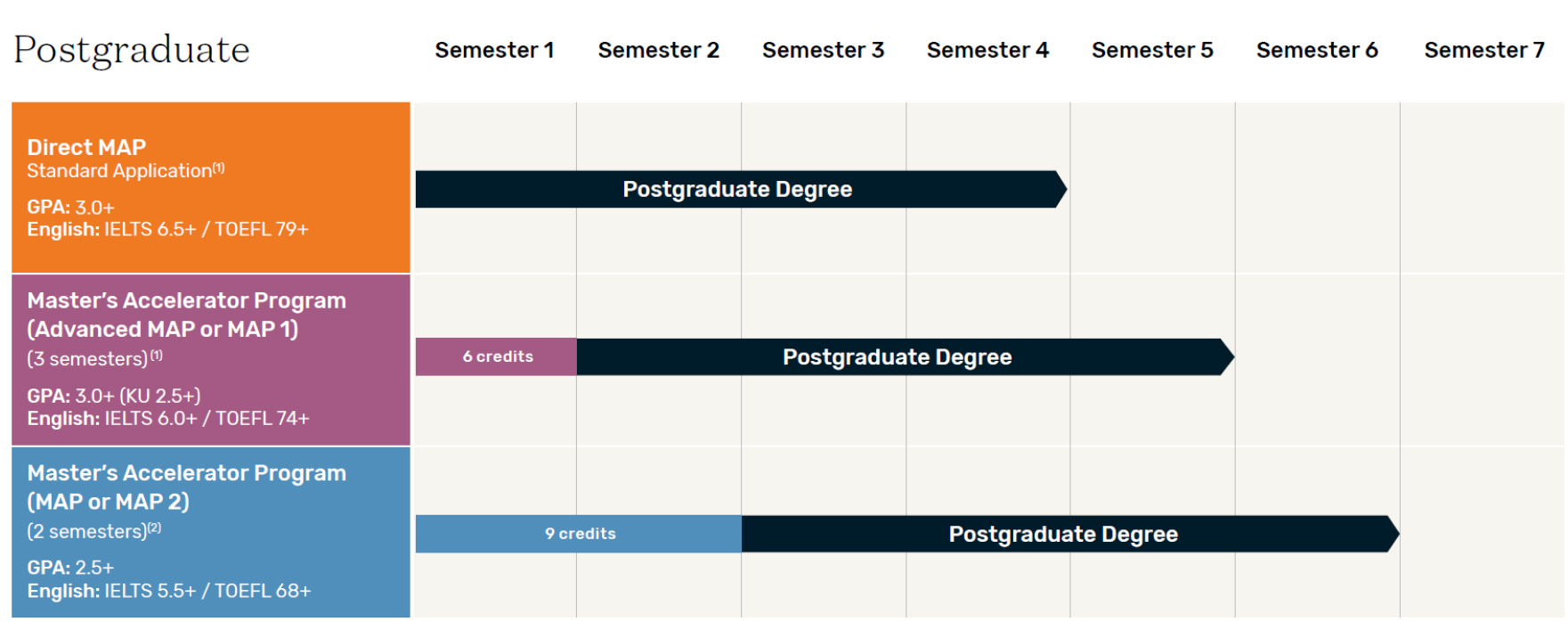Choose the Semester 4 column header
The image size is (1568, 622).
click(x=987, y=51)
